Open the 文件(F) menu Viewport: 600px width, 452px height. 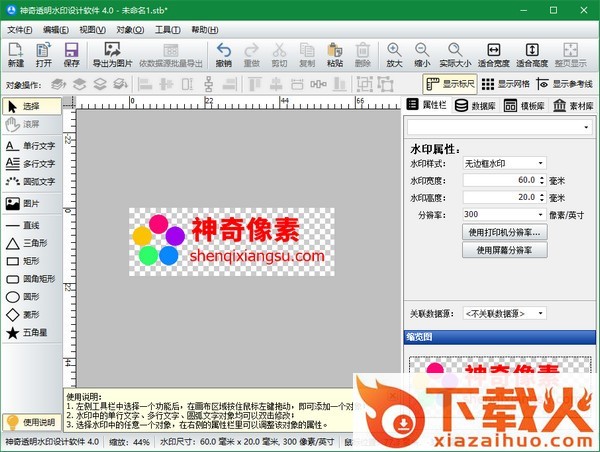point(20,30)
